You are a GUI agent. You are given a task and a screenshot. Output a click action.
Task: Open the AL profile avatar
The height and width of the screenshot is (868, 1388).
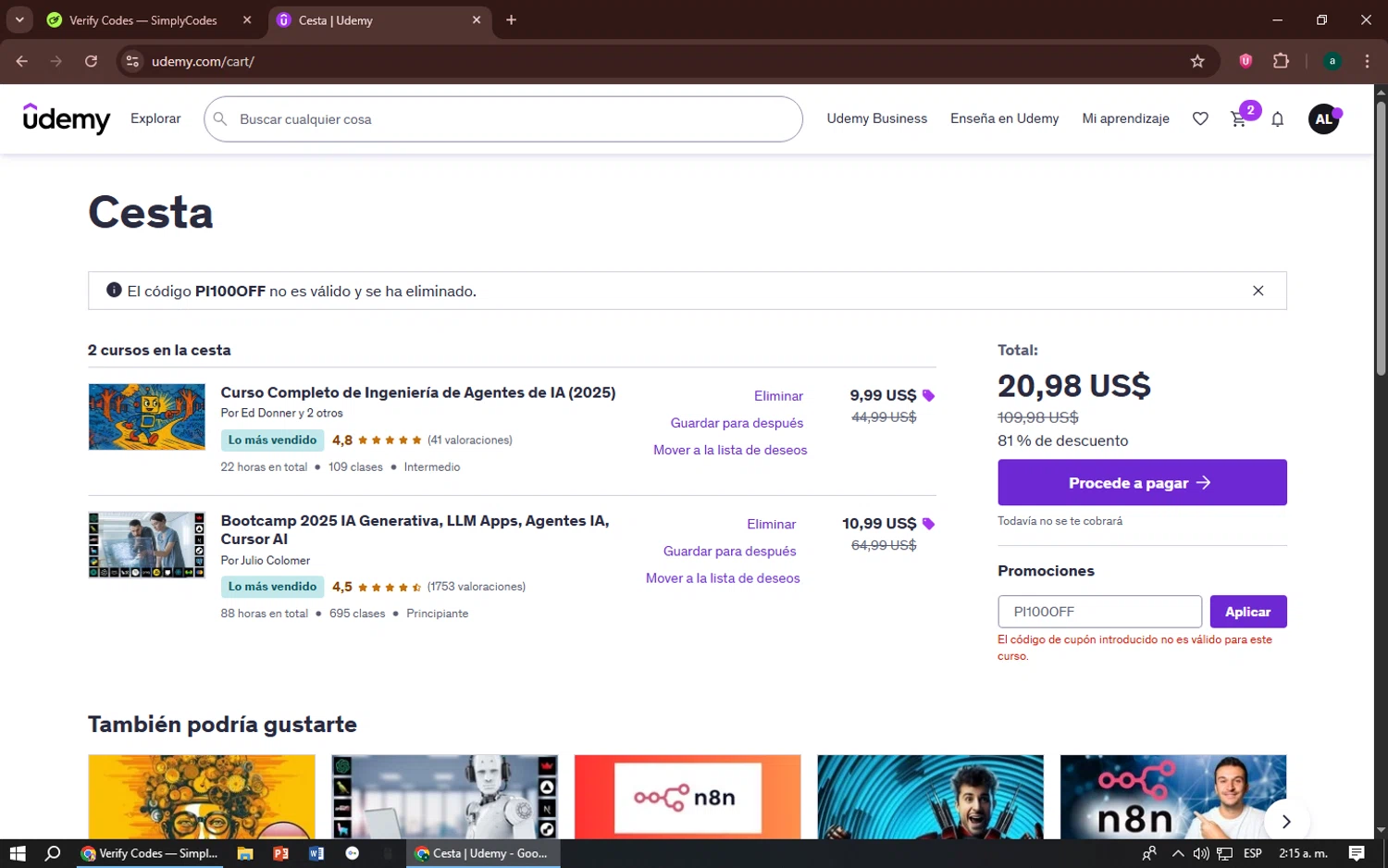[x=1323, y=118]
